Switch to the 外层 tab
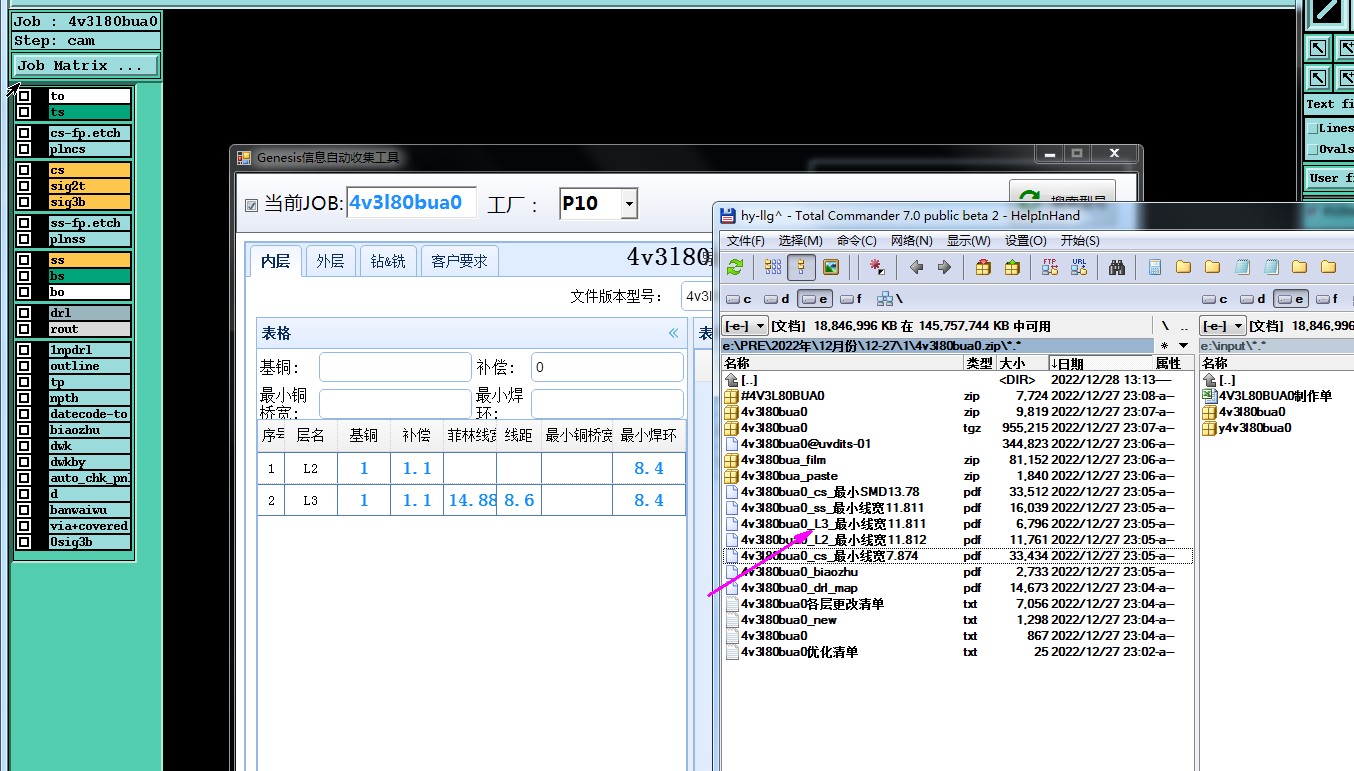 pyautogui.click(x=330, y=261)
